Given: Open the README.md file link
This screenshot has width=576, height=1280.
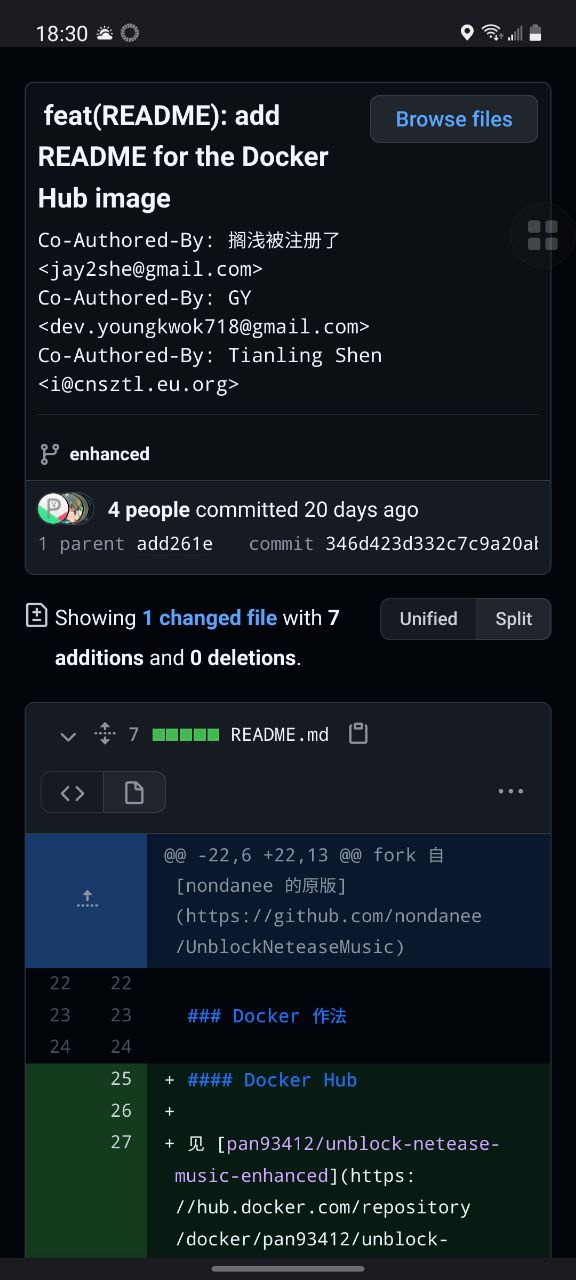Looking at the screenshot, I should (280, 734).
